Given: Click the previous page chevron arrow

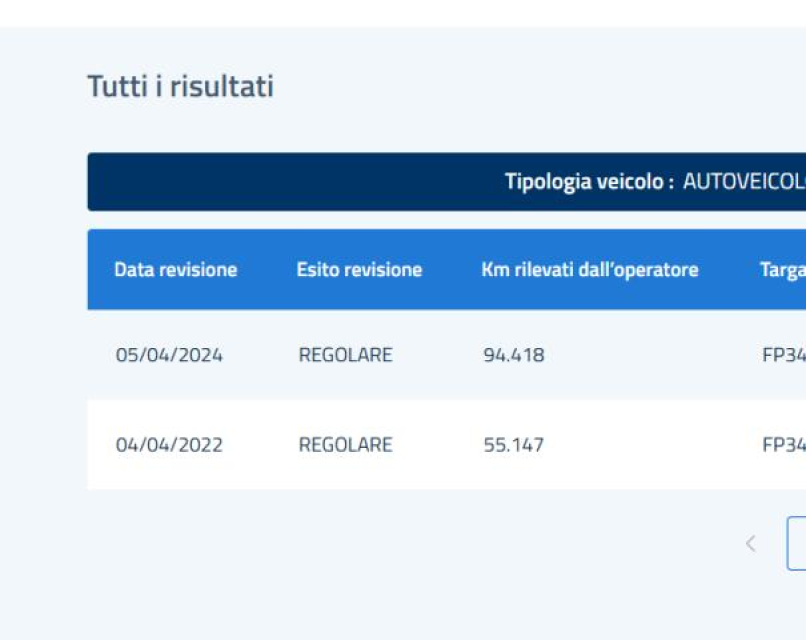Looking at the screenshot, I should (750, 544).
